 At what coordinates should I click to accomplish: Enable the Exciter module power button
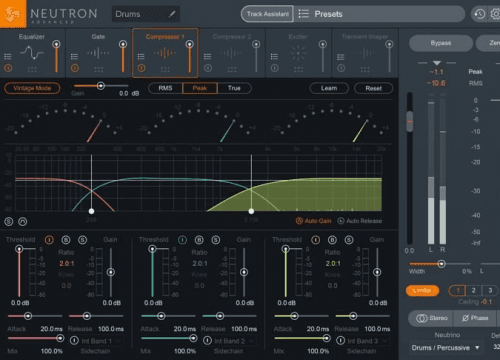pos(274,68)
